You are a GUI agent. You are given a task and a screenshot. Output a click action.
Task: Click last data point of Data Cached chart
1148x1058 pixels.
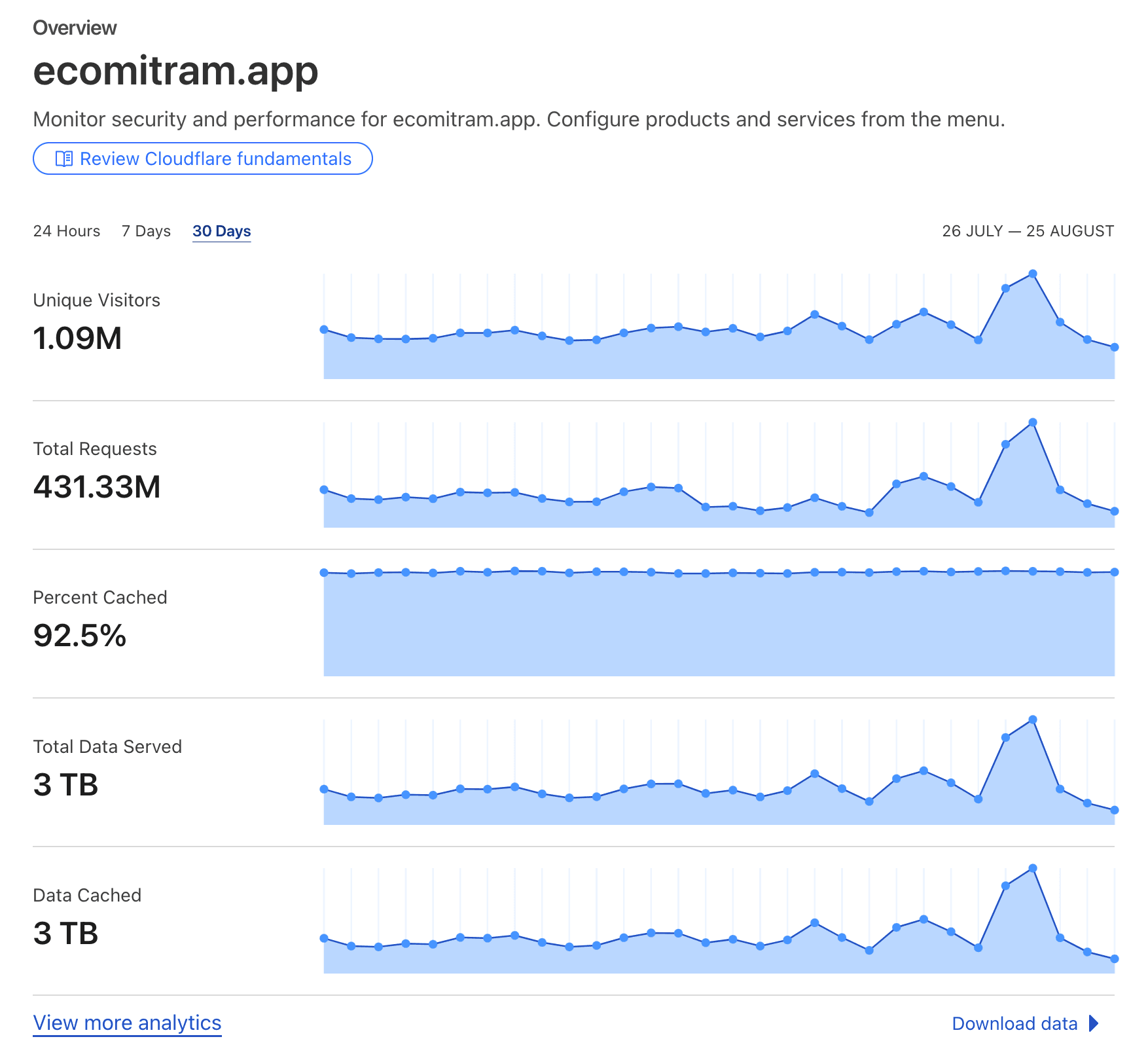[x=1115, y=959]
